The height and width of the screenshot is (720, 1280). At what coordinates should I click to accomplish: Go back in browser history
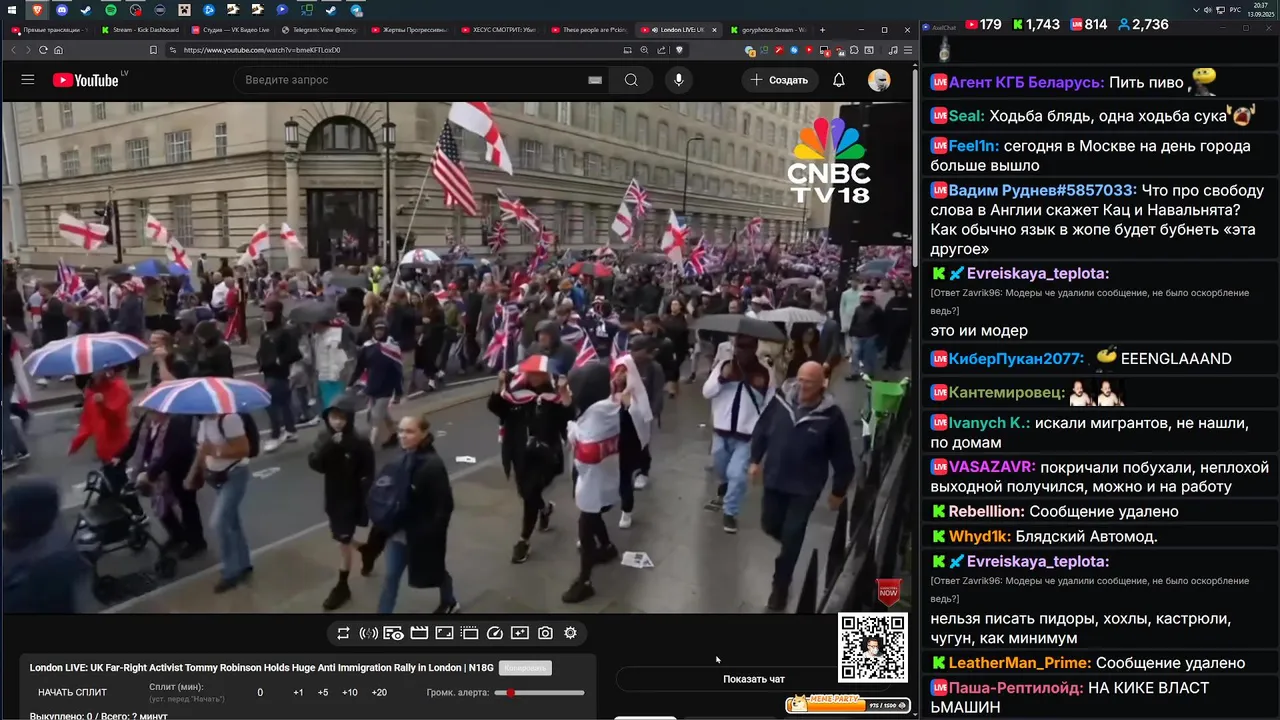[x=14, y=50]
